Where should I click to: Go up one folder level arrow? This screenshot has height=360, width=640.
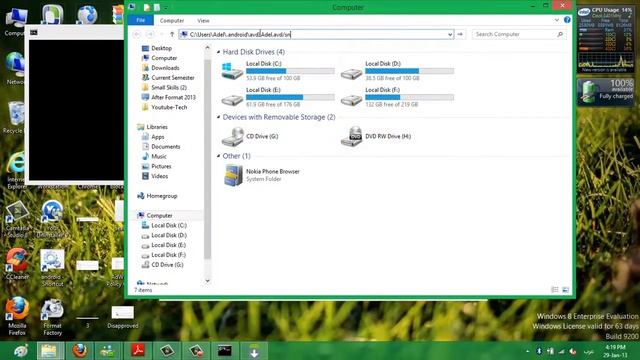coord(172,34)
